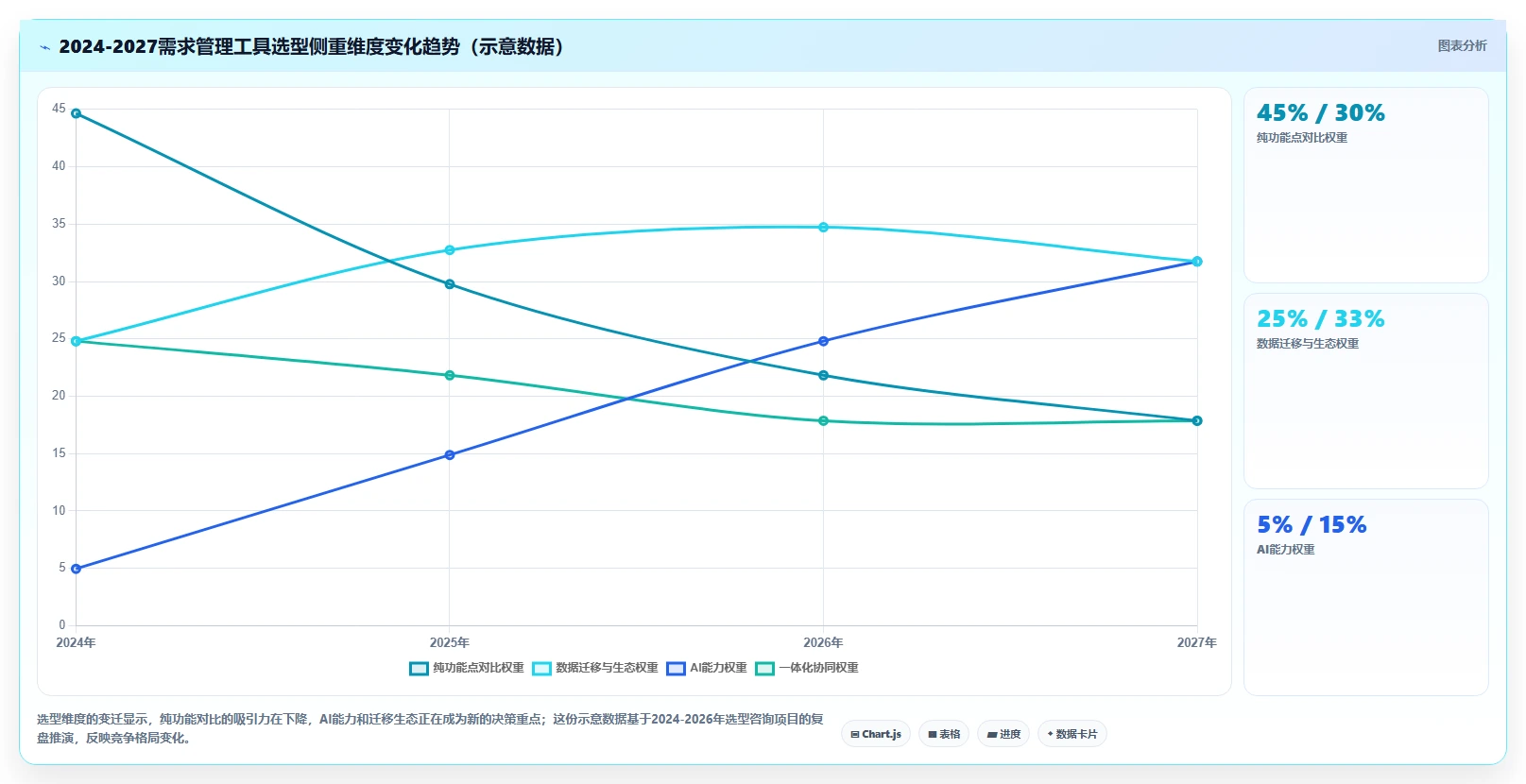Hide the AI能力权重 series via legend label
Image resolution: width=1526 pixels, height=784 pixels.
point(718,668)
